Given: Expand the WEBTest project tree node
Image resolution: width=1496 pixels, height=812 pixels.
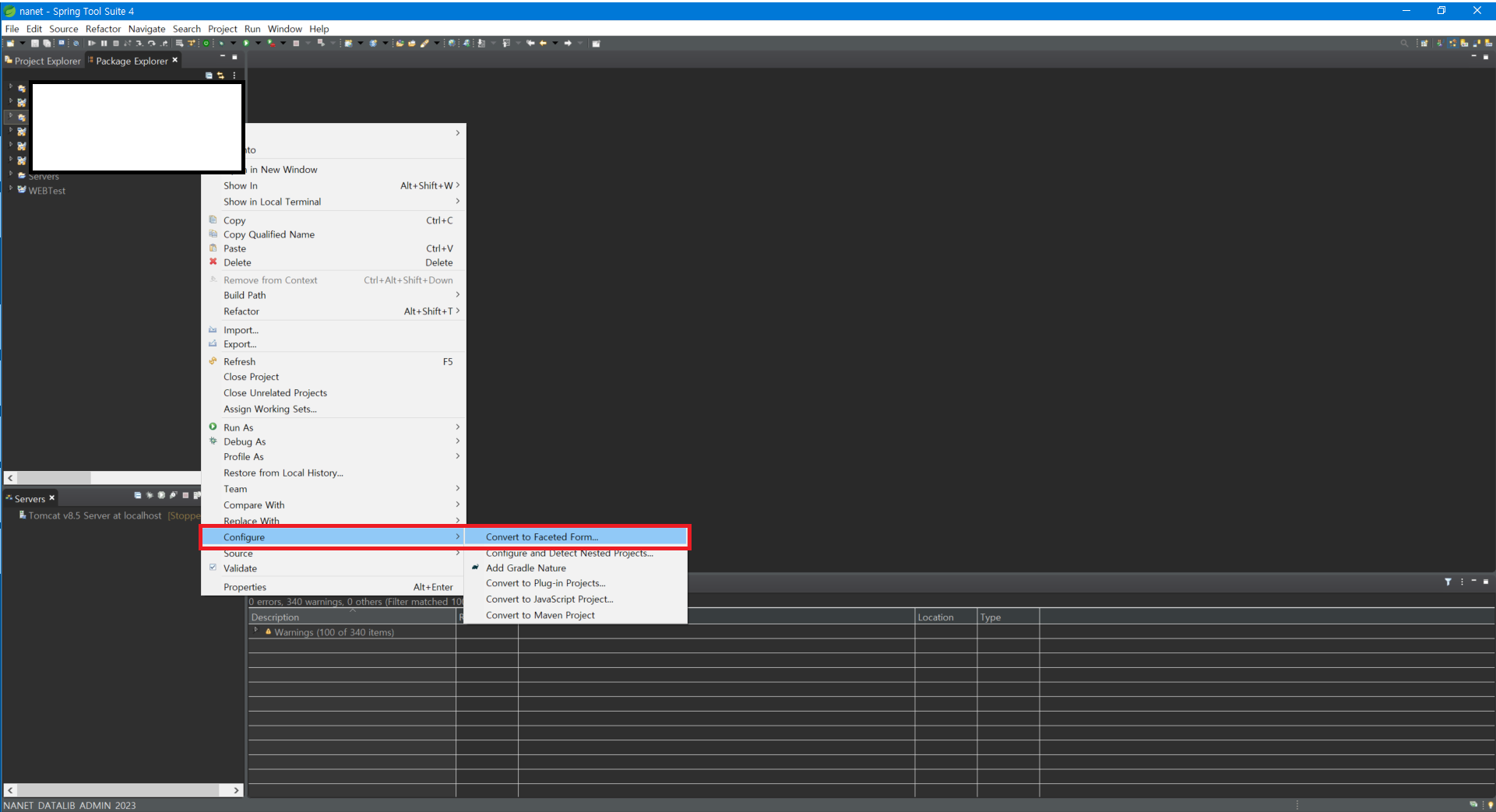Looking at the screenshot, I should point(11,189).
